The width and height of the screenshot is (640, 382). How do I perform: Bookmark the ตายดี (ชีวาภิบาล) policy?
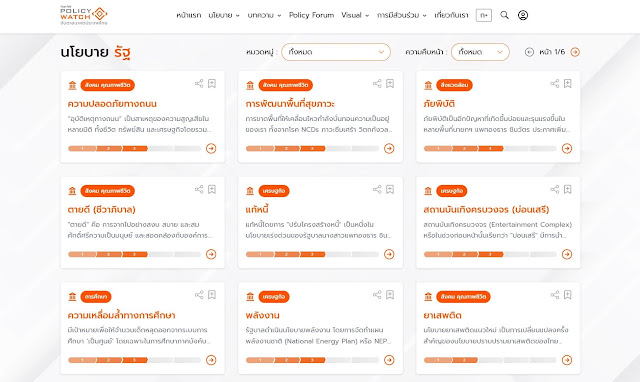point(212,189)
